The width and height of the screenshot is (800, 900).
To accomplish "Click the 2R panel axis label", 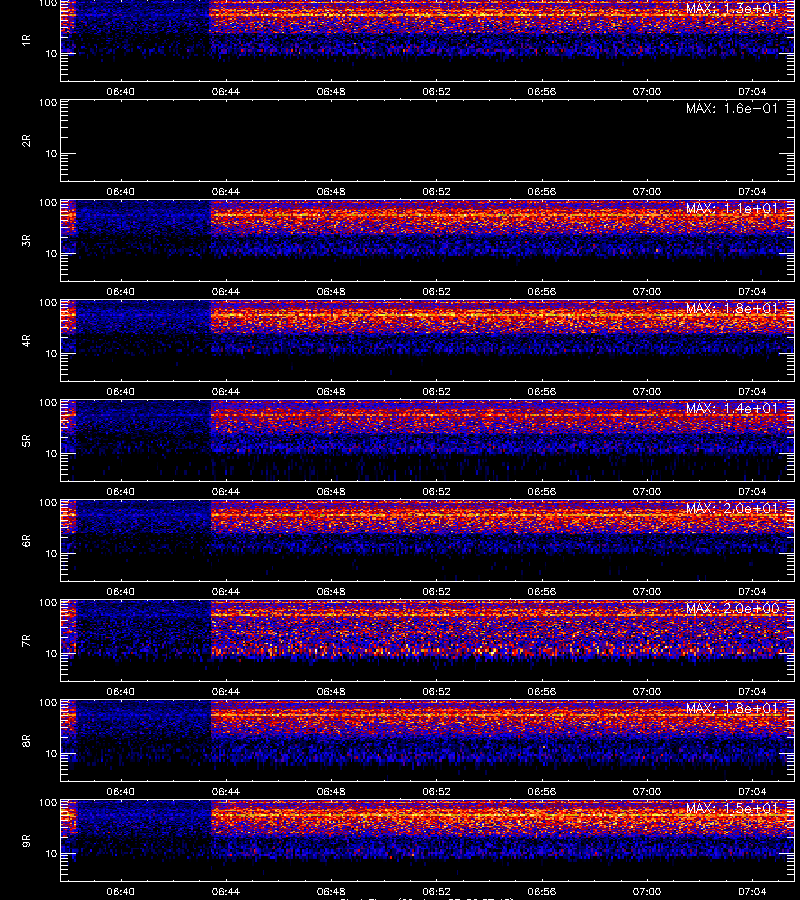I will coord(26,141).
